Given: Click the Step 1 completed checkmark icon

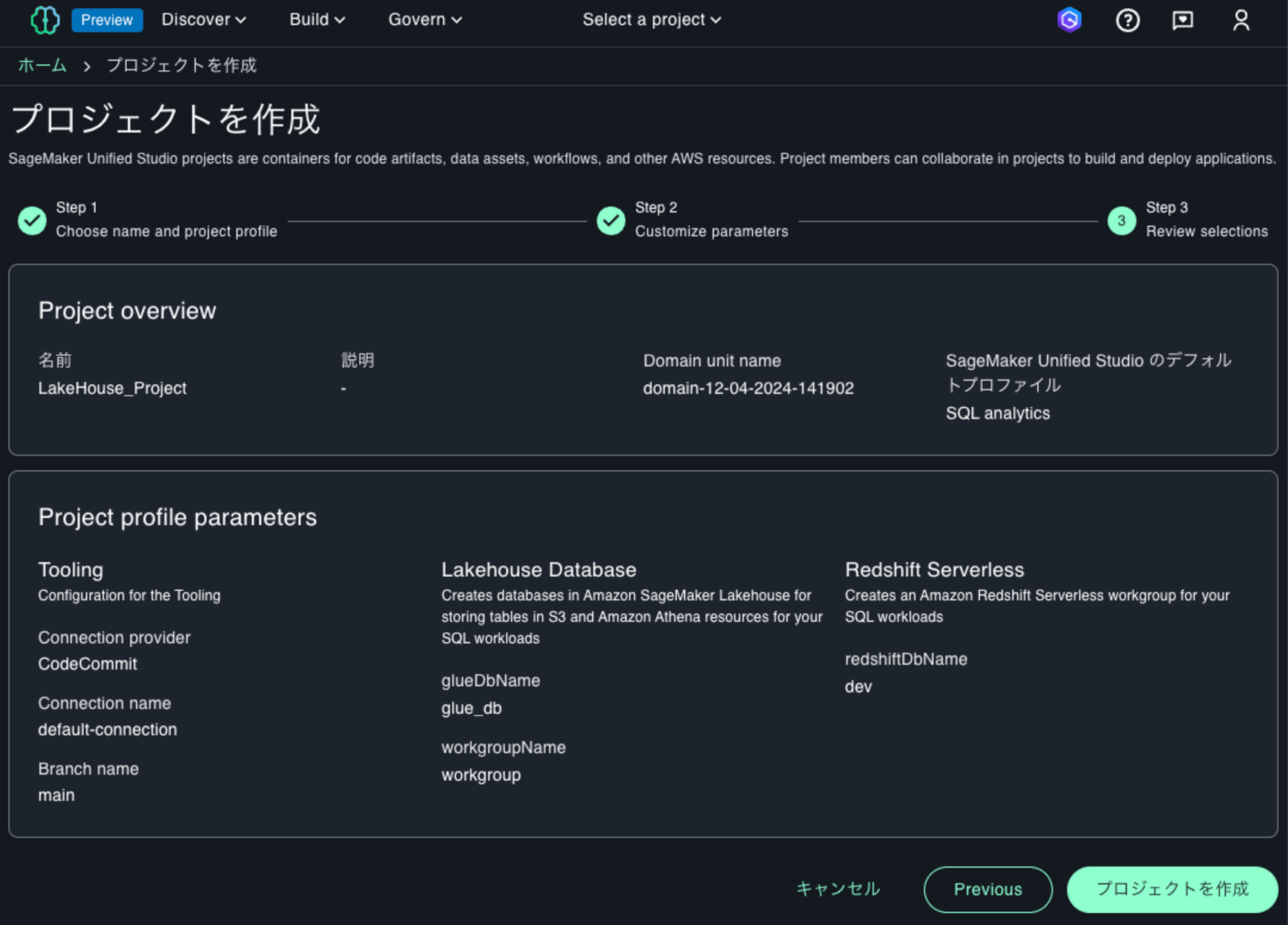Looking at the screenshot, I should 32,221.
